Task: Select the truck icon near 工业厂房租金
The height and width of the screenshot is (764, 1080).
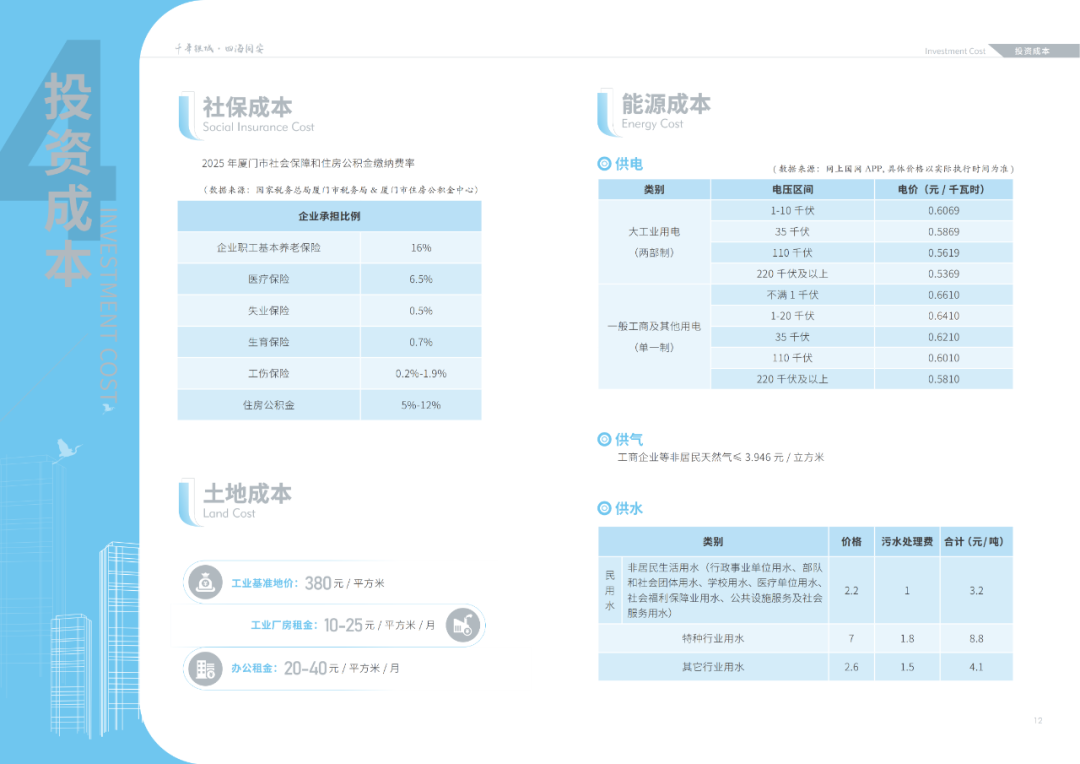Action: click(x=462, y=623)
